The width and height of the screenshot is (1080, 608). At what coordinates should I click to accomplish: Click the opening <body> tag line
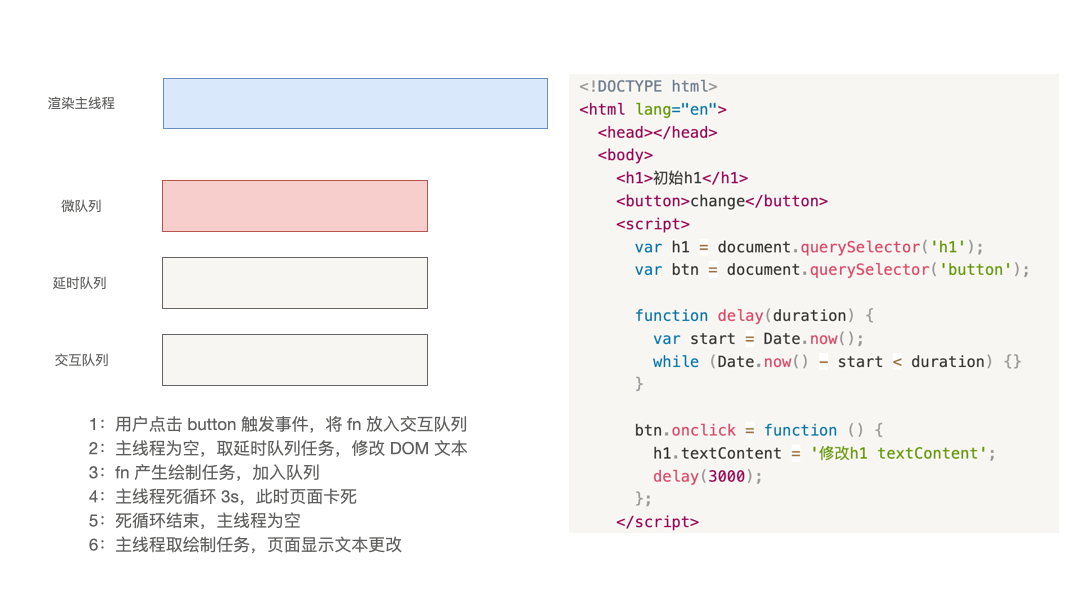(625, 155)
